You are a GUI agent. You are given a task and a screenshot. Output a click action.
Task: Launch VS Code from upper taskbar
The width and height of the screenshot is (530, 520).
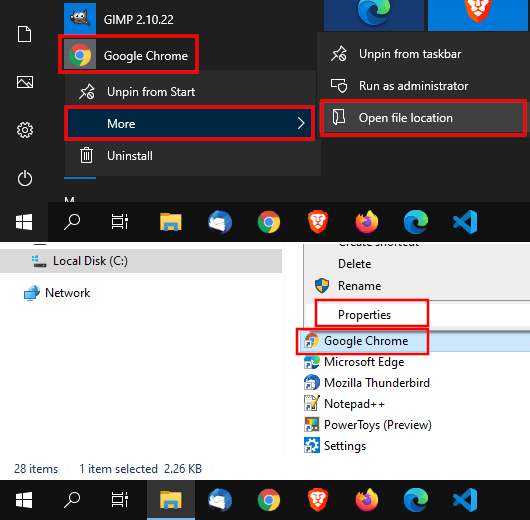point(465,222)
